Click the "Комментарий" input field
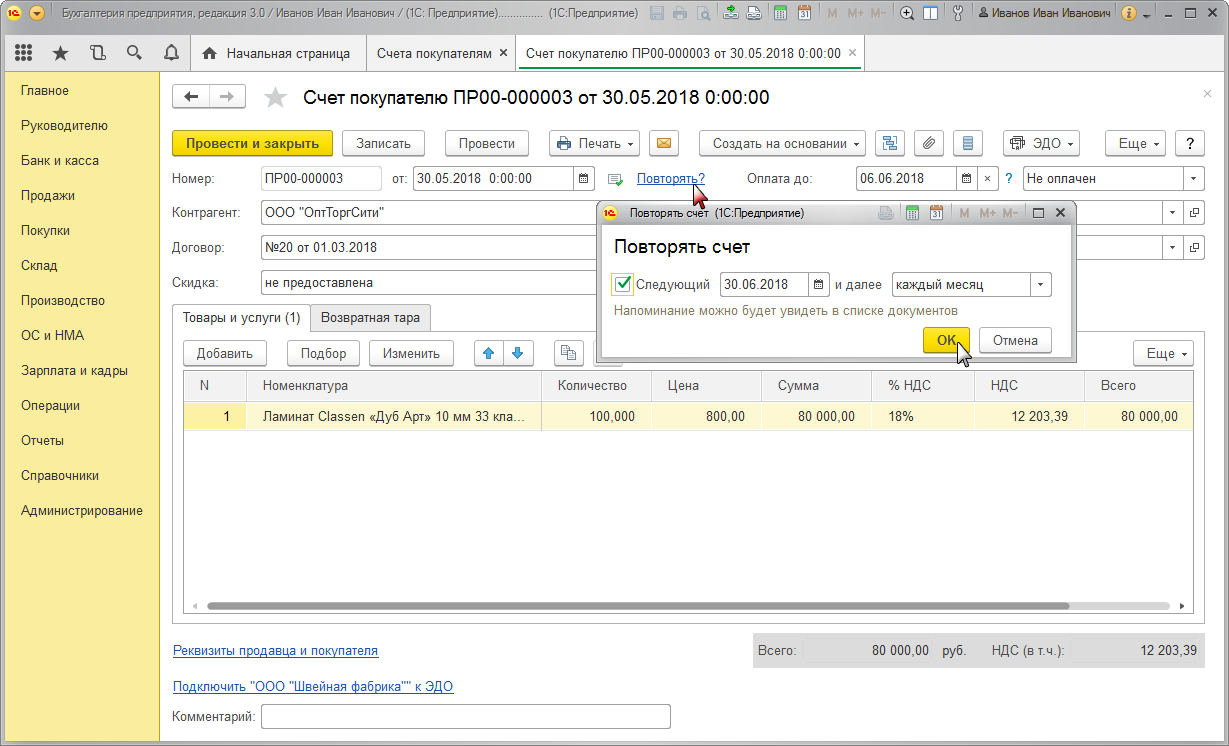 click(465, 716)
